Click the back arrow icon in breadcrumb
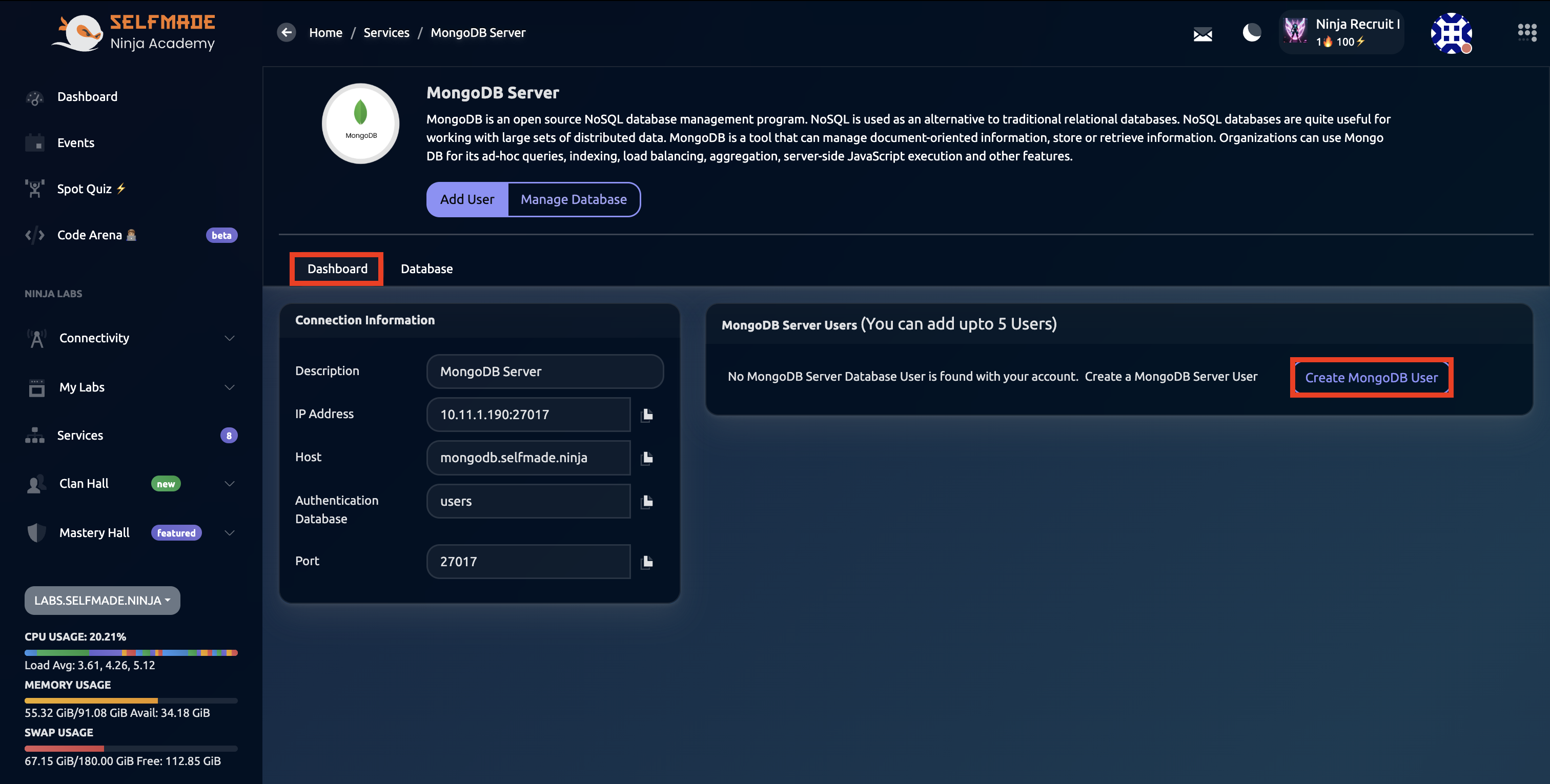The width and height of the screenshot is (1550, 784). coord(287,32)
